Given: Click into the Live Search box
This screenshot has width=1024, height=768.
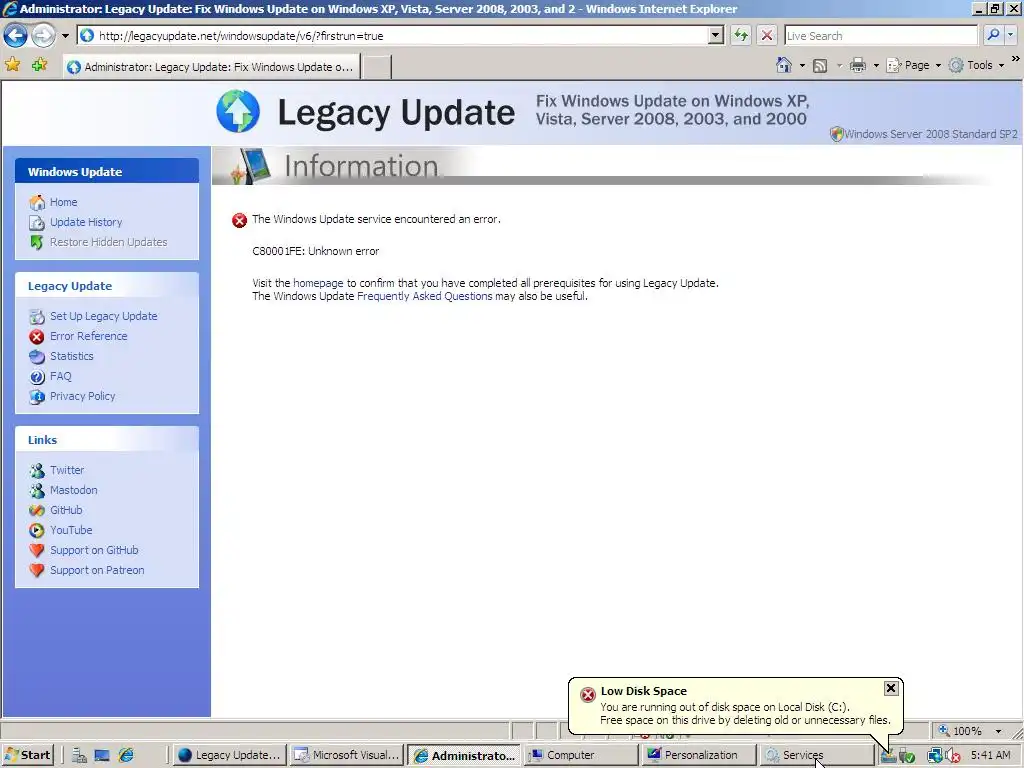Looking at the screenshot, I should click(x=880, y=36).
